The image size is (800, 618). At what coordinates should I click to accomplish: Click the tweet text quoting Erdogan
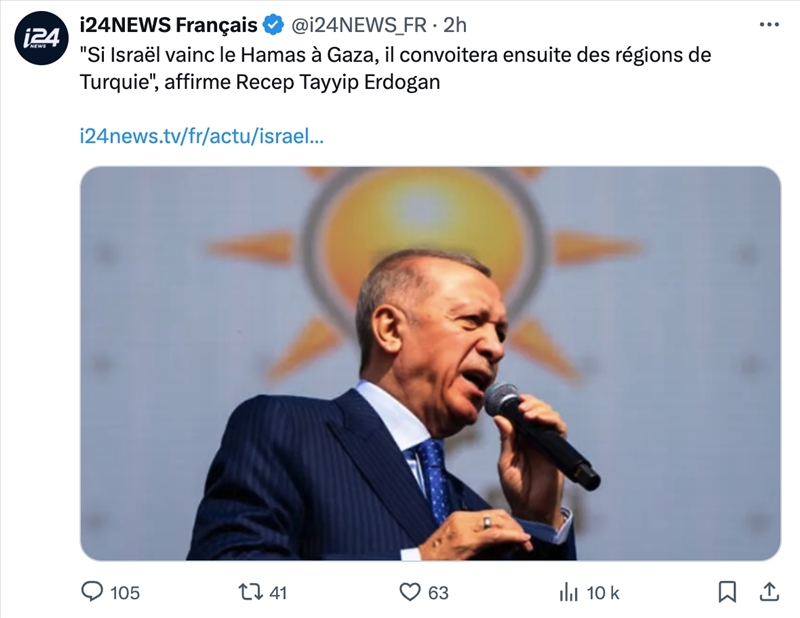pyautogui.click(x=395, y=68)
